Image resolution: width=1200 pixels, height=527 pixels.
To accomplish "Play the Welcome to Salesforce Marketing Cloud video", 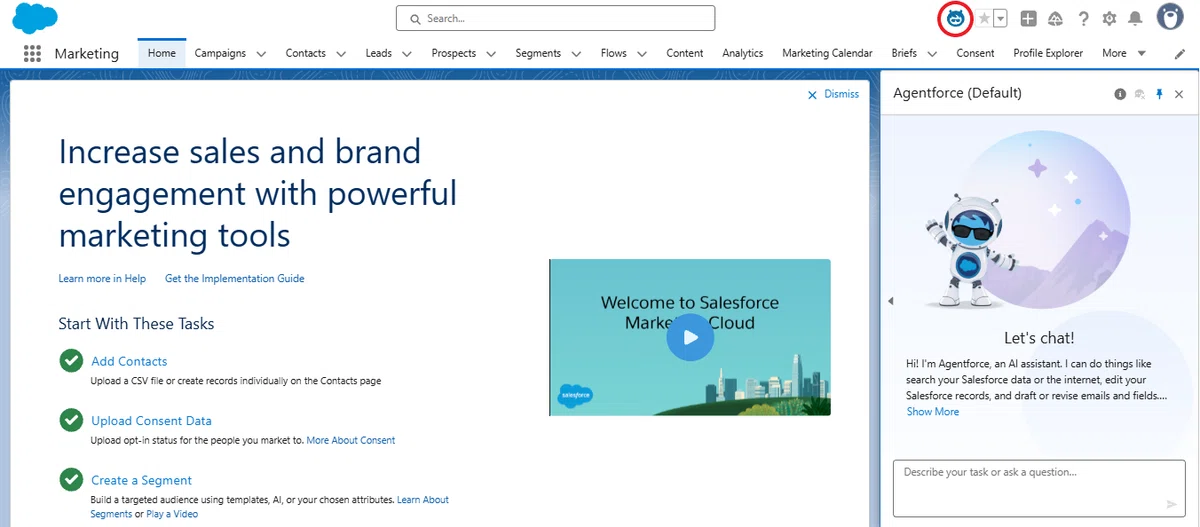I will [x=690, y=337].
